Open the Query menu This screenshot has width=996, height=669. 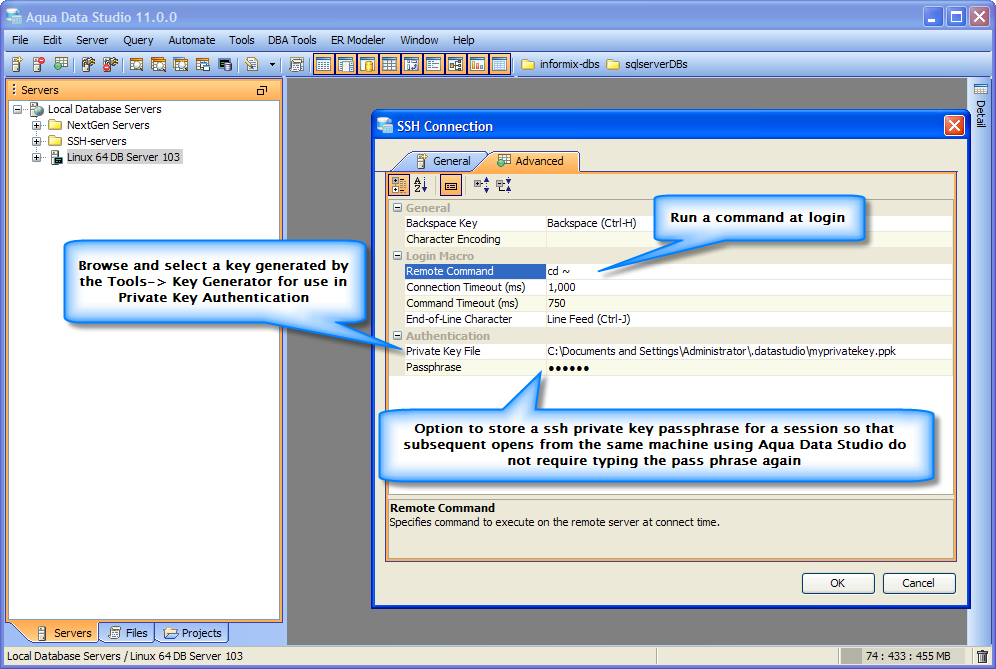pos(138,40)
